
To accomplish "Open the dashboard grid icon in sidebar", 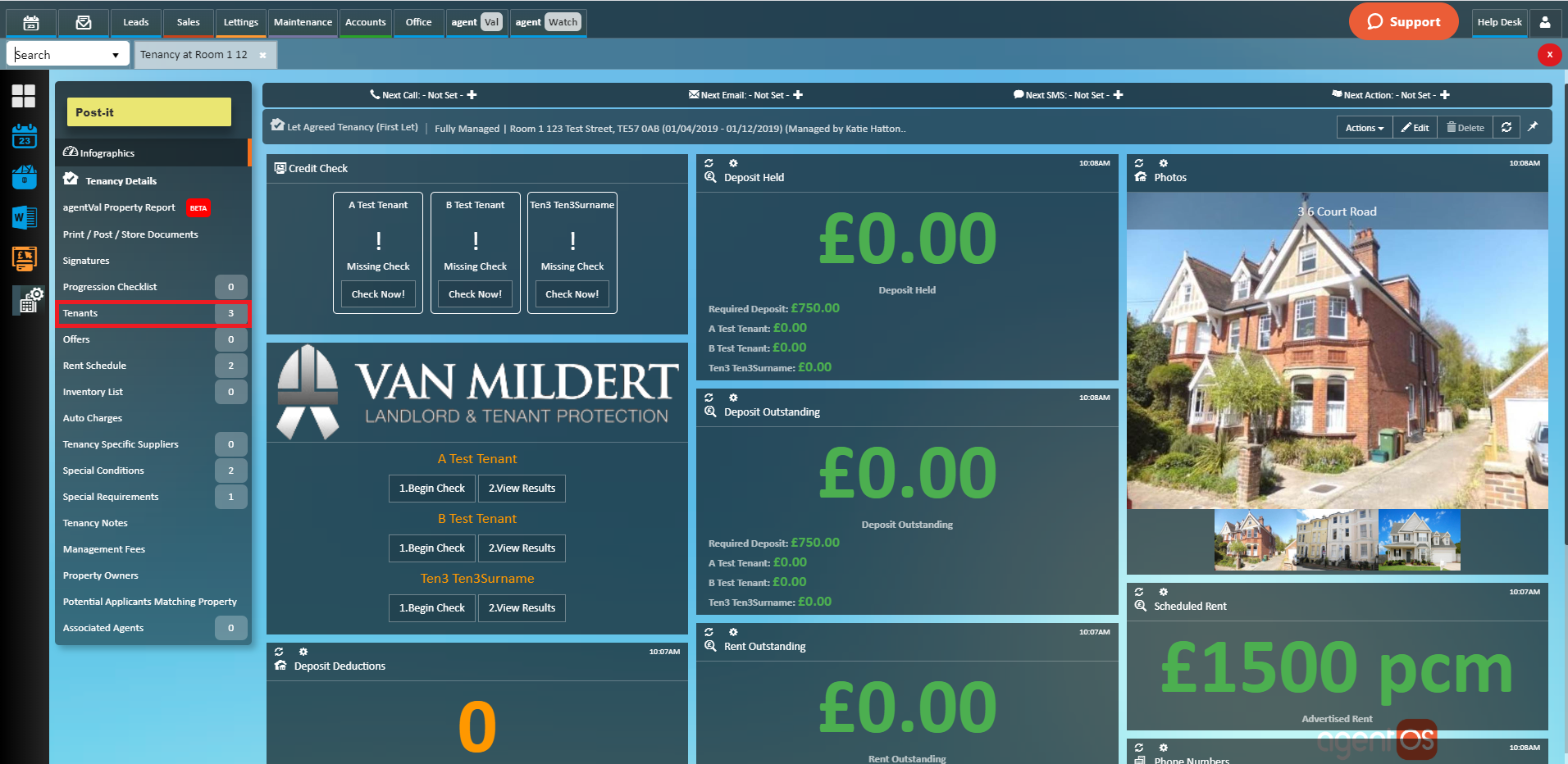I will pyautogui.click(x=24, y=96).
